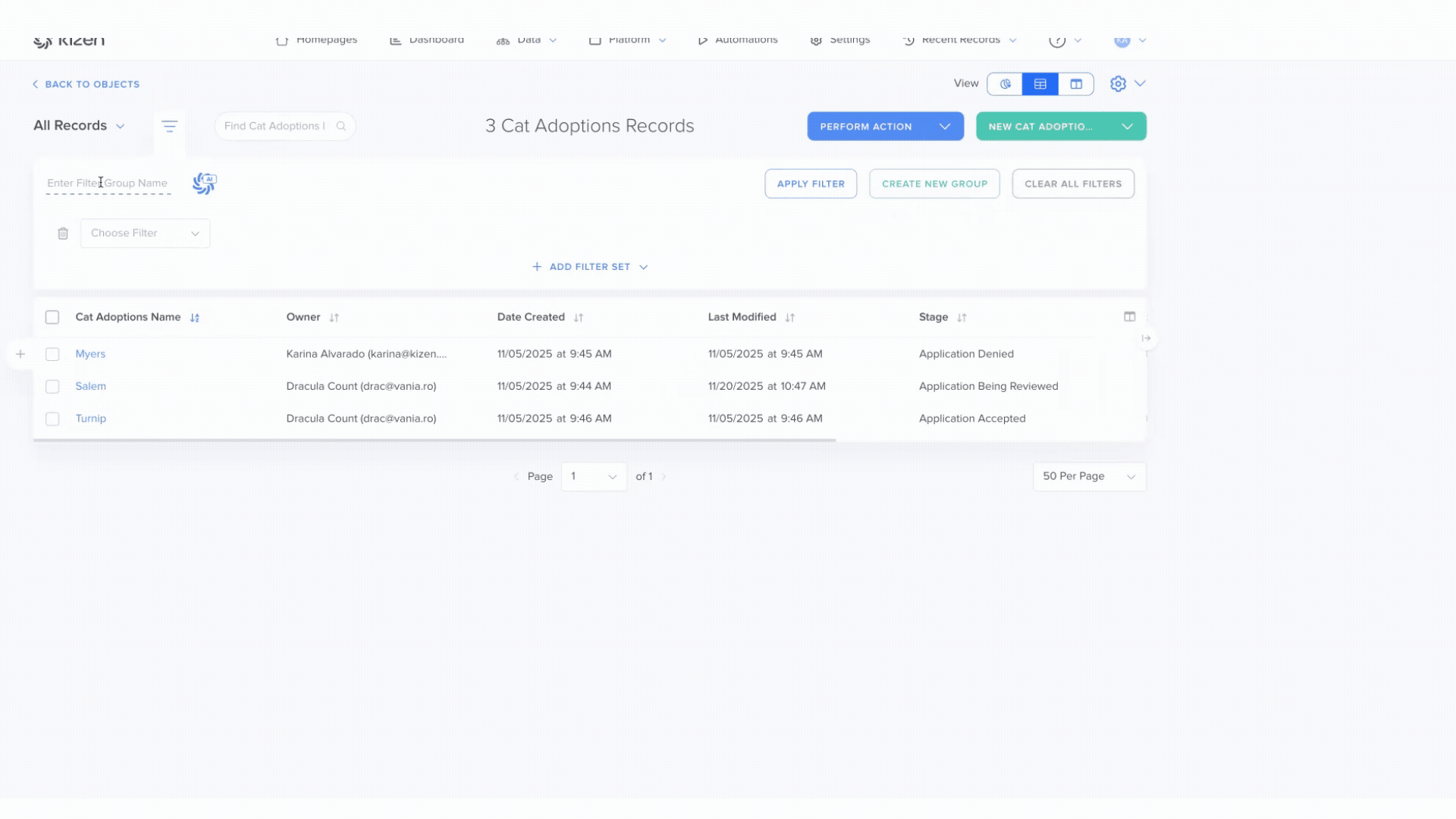Toggle the filter panel icon
The height and width of the screenshot is (819, 1456).
(x=169, y=127)
